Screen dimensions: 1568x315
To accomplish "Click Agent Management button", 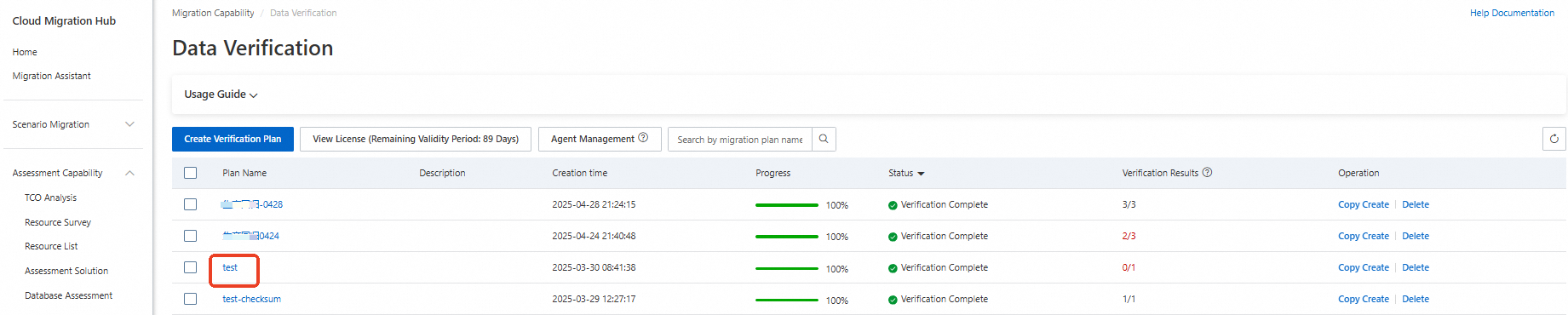I will [x=600, y=139].
